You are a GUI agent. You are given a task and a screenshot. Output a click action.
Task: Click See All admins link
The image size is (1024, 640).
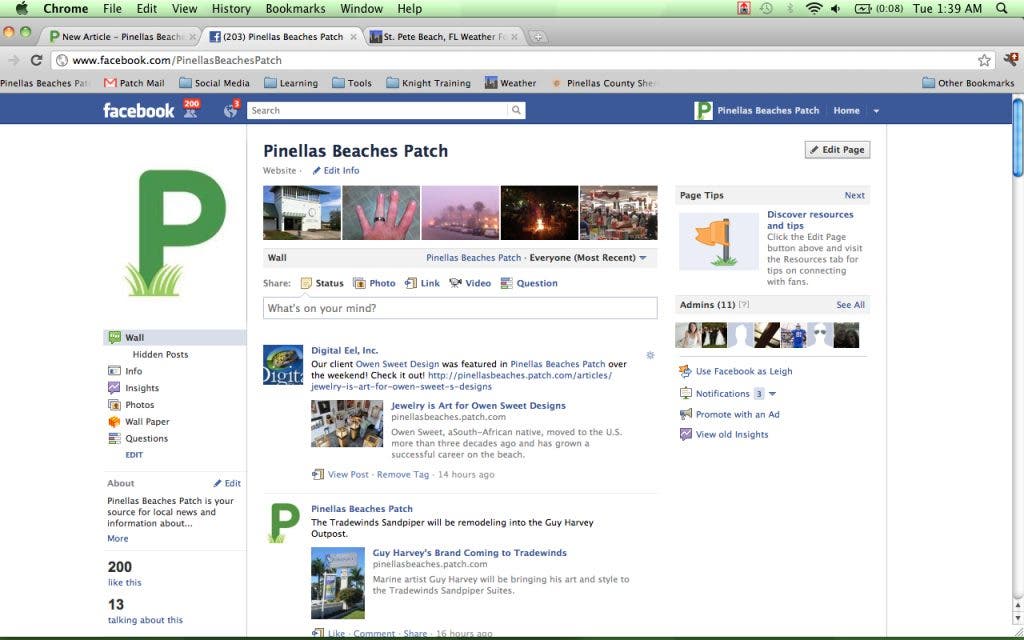pos(850,305)
